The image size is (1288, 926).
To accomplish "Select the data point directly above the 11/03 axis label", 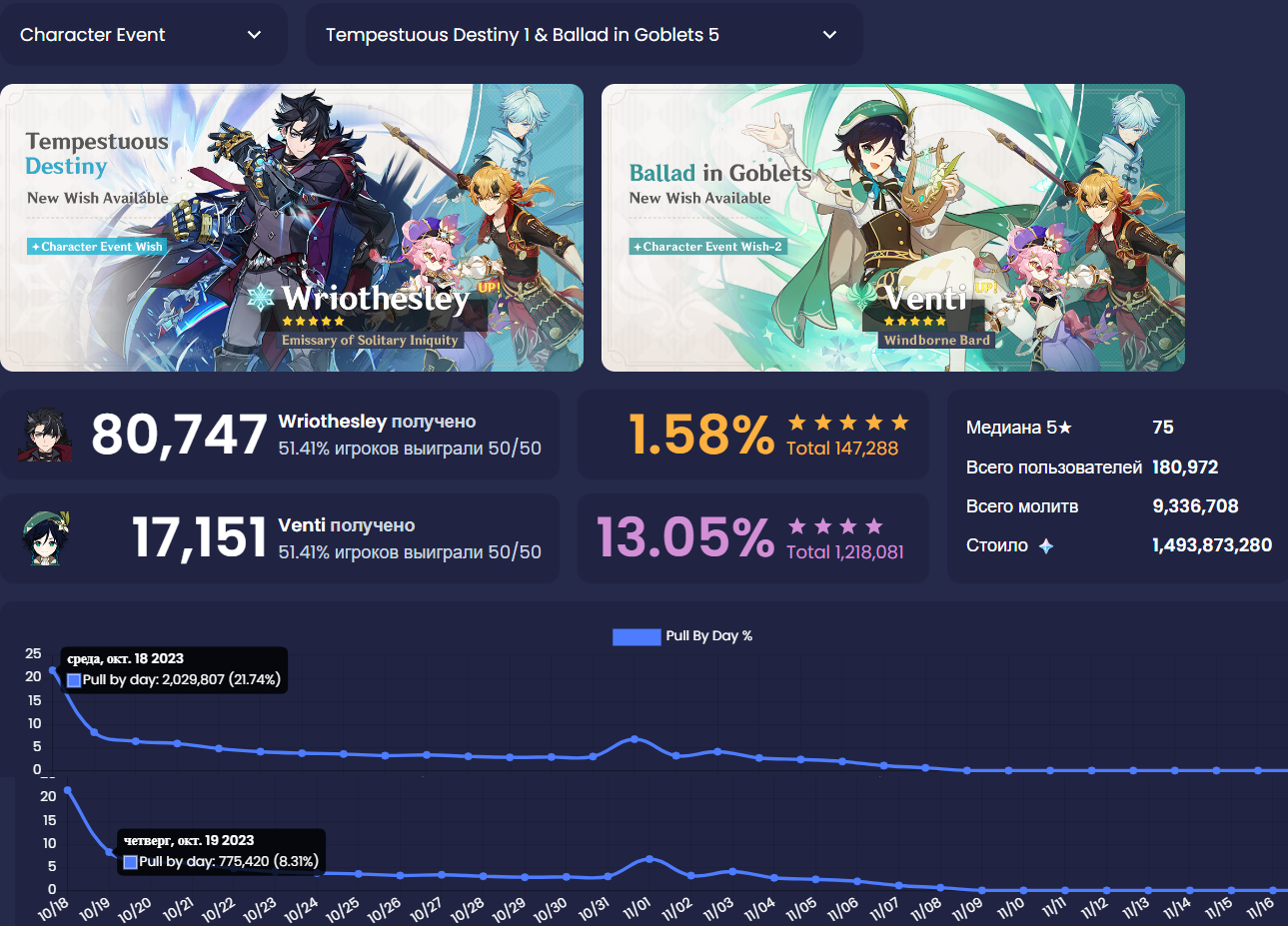I will pyautogui.click(x=732, y=872).
